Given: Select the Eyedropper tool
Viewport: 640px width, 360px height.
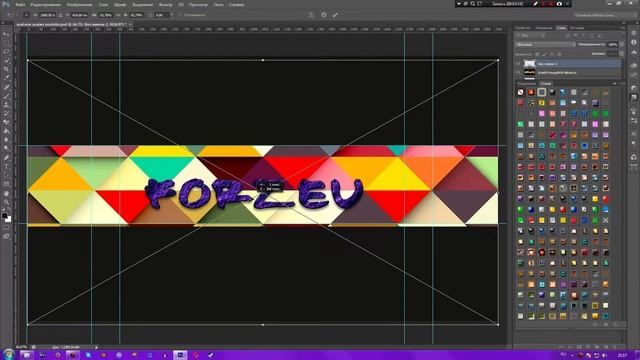Looking at the screenshot, I should pyautogui.click(x=6, y=78).
